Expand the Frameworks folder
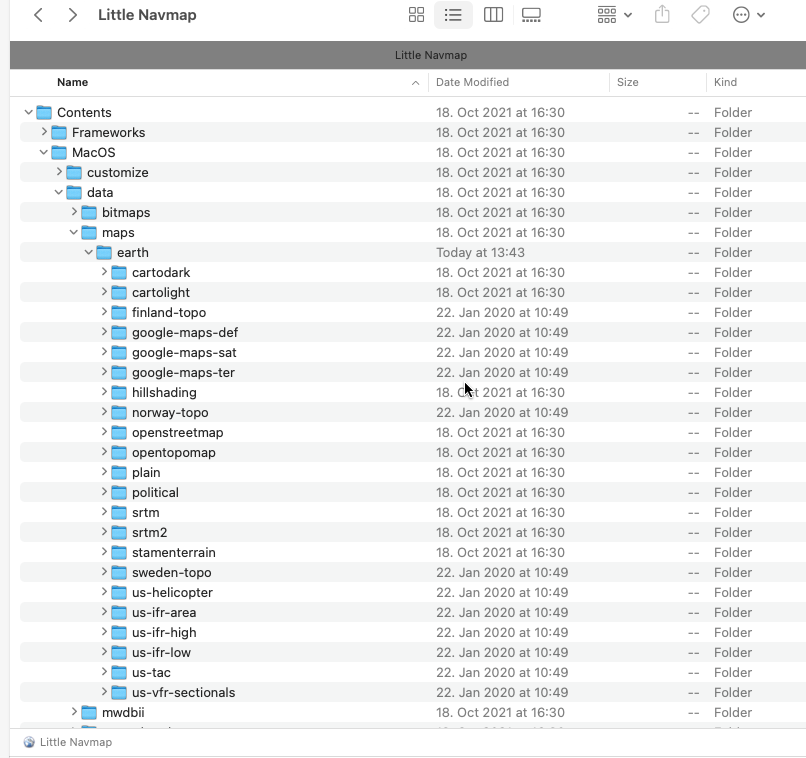Image resolution: width=806 pixels, height=758 pixels. tap(44, 132)
